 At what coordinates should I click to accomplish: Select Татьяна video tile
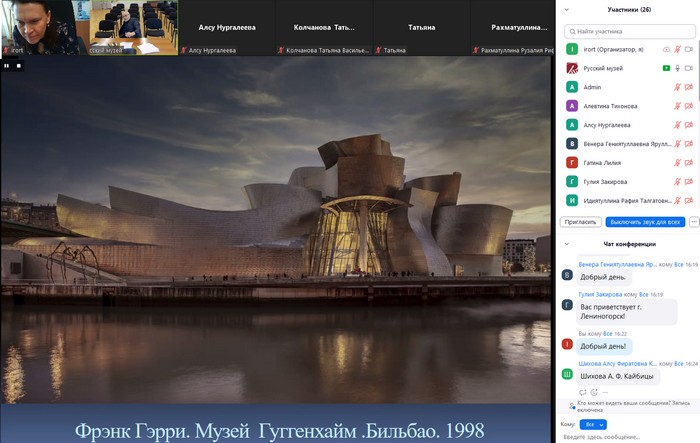pyautogui.click(x=421, y=28)
